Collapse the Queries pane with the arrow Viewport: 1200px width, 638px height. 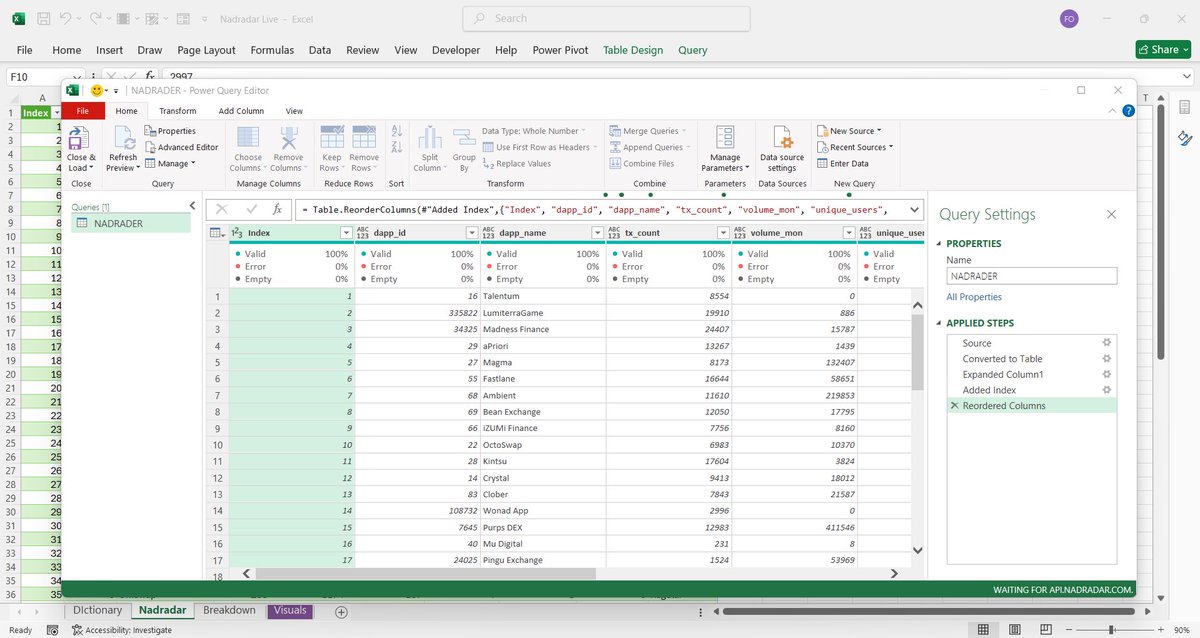192,206
